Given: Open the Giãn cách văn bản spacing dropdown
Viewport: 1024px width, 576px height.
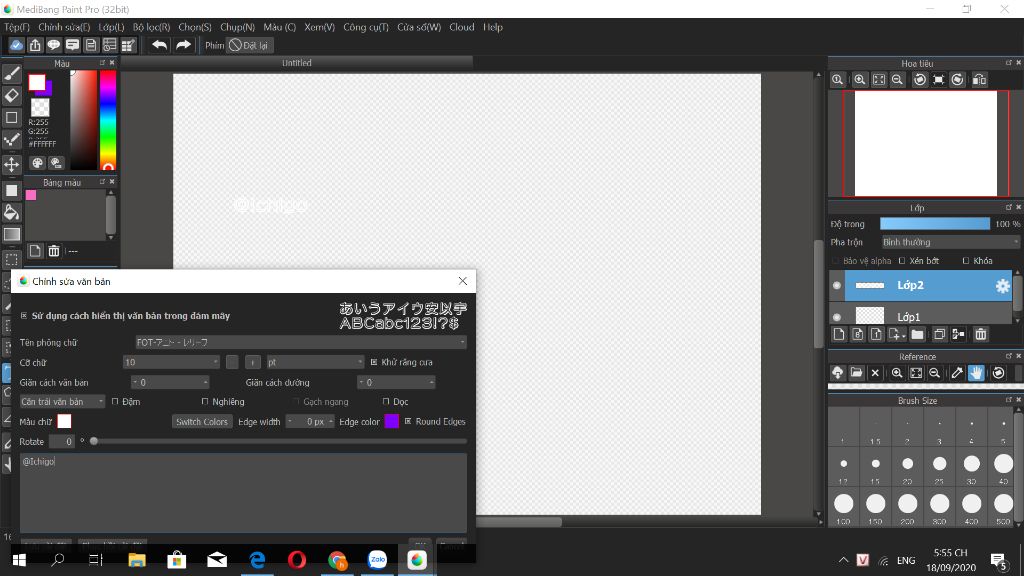Looking at the screenshot, I should click(x=170, y=382).
